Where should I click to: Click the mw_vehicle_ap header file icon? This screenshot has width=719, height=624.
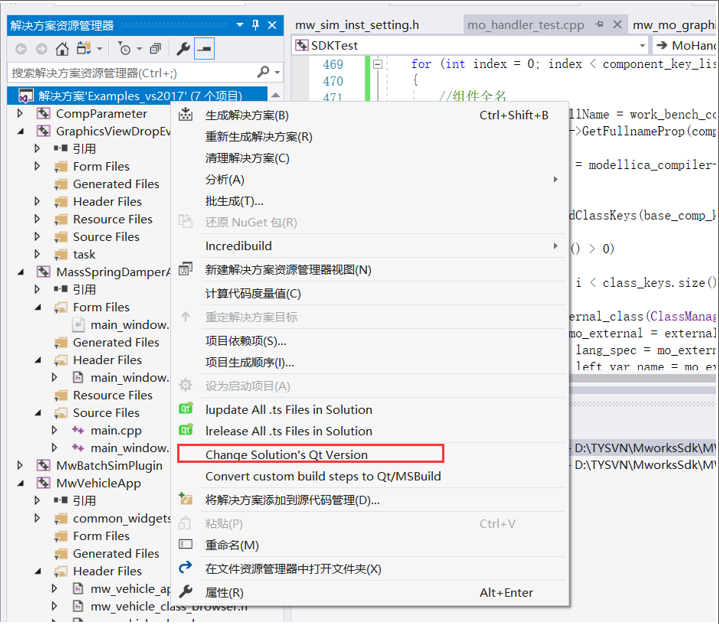78,589
